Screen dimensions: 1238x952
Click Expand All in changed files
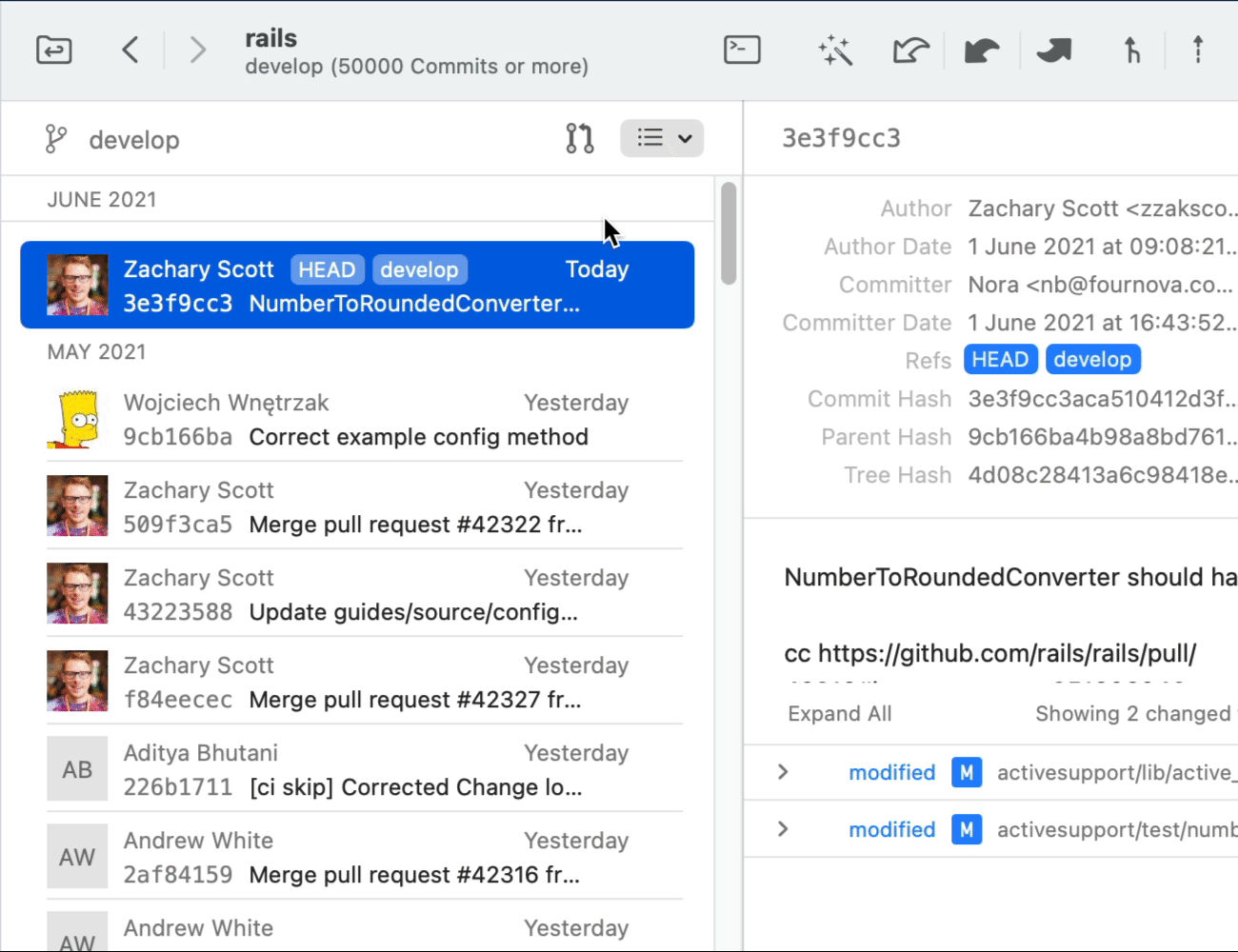(839, 714)
